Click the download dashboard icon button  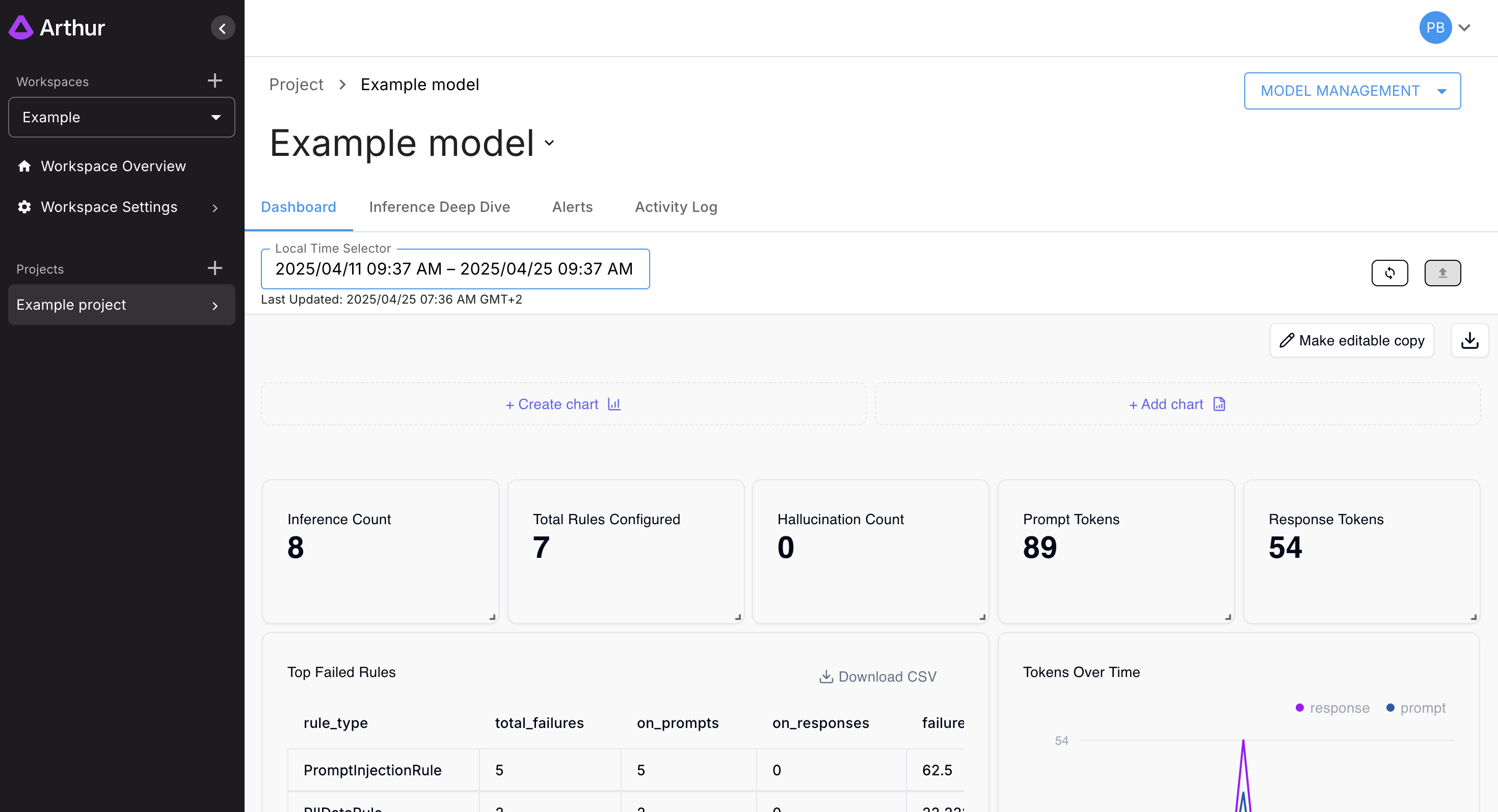point(1469,340)
